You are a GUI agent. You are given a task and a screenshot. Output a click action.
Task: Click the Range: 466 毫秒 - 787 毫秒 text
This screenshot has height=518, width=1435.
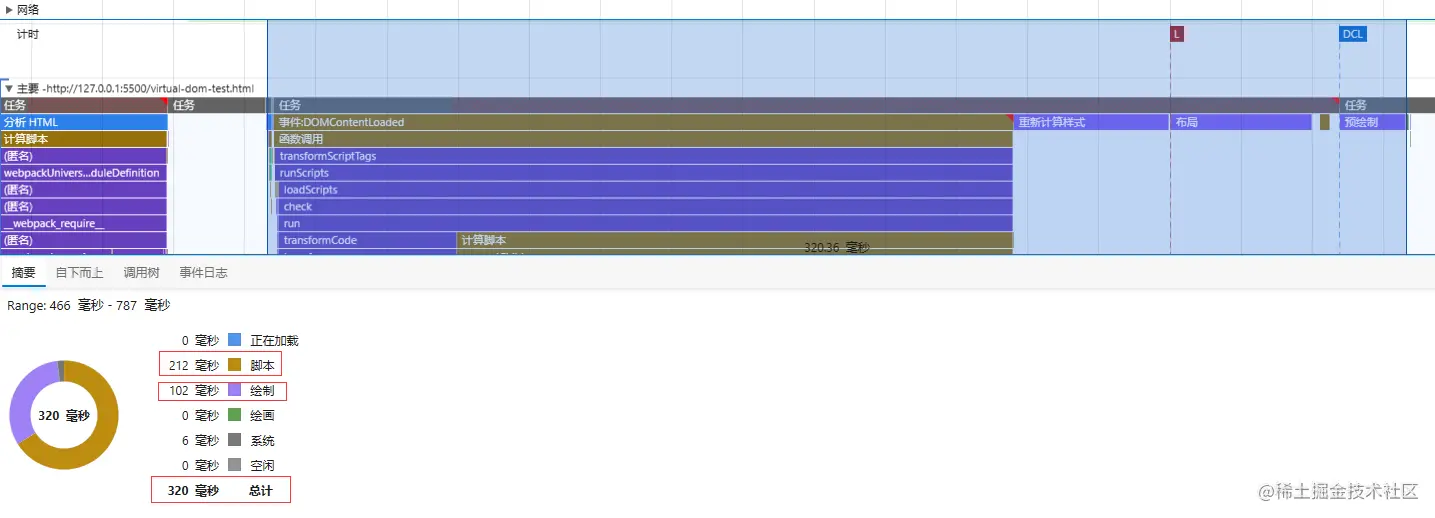[88, 305]
